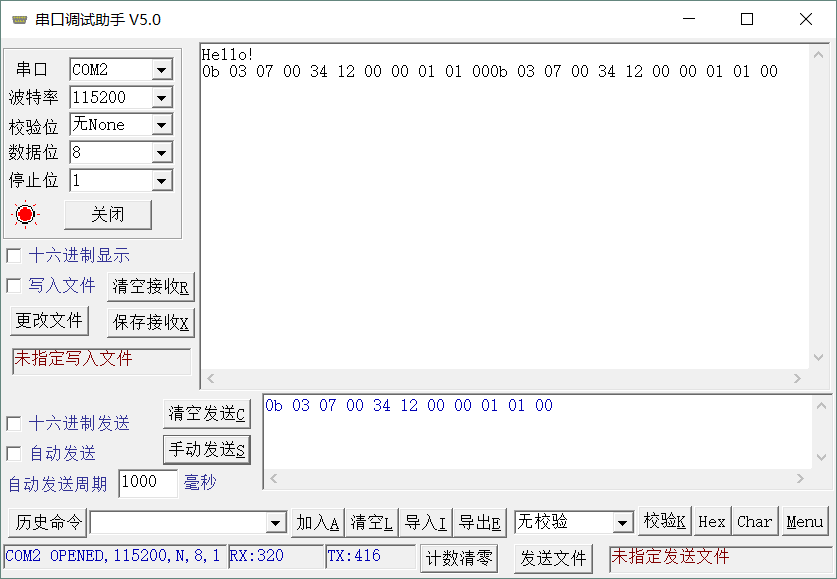The image size is (837, 579).
Task: Click send box horizontal scrollbar right arrow
Action: tap(800, 478)
